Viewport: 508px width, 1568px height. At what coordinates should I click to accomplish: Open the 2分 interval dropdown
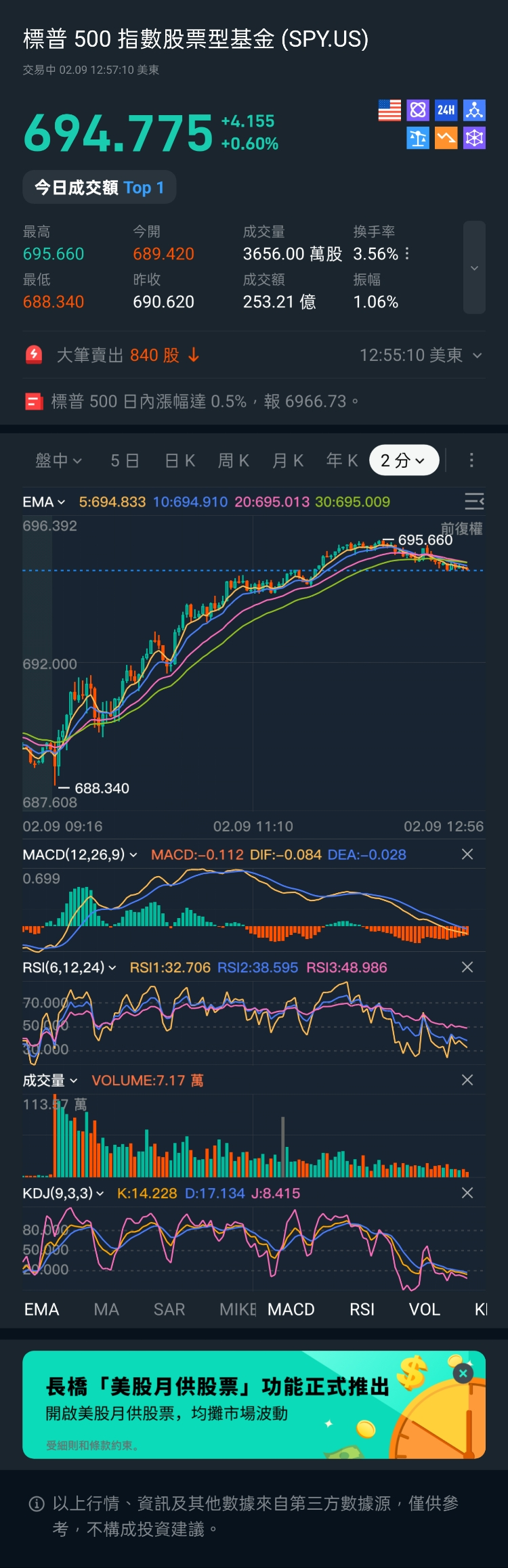[x=404, y=460]
